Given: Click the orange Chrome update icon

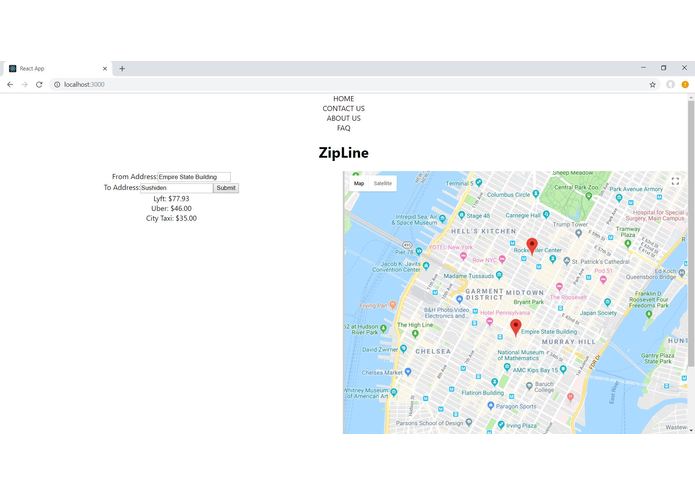Looking at the screenshot, I should tap(685, 84).
